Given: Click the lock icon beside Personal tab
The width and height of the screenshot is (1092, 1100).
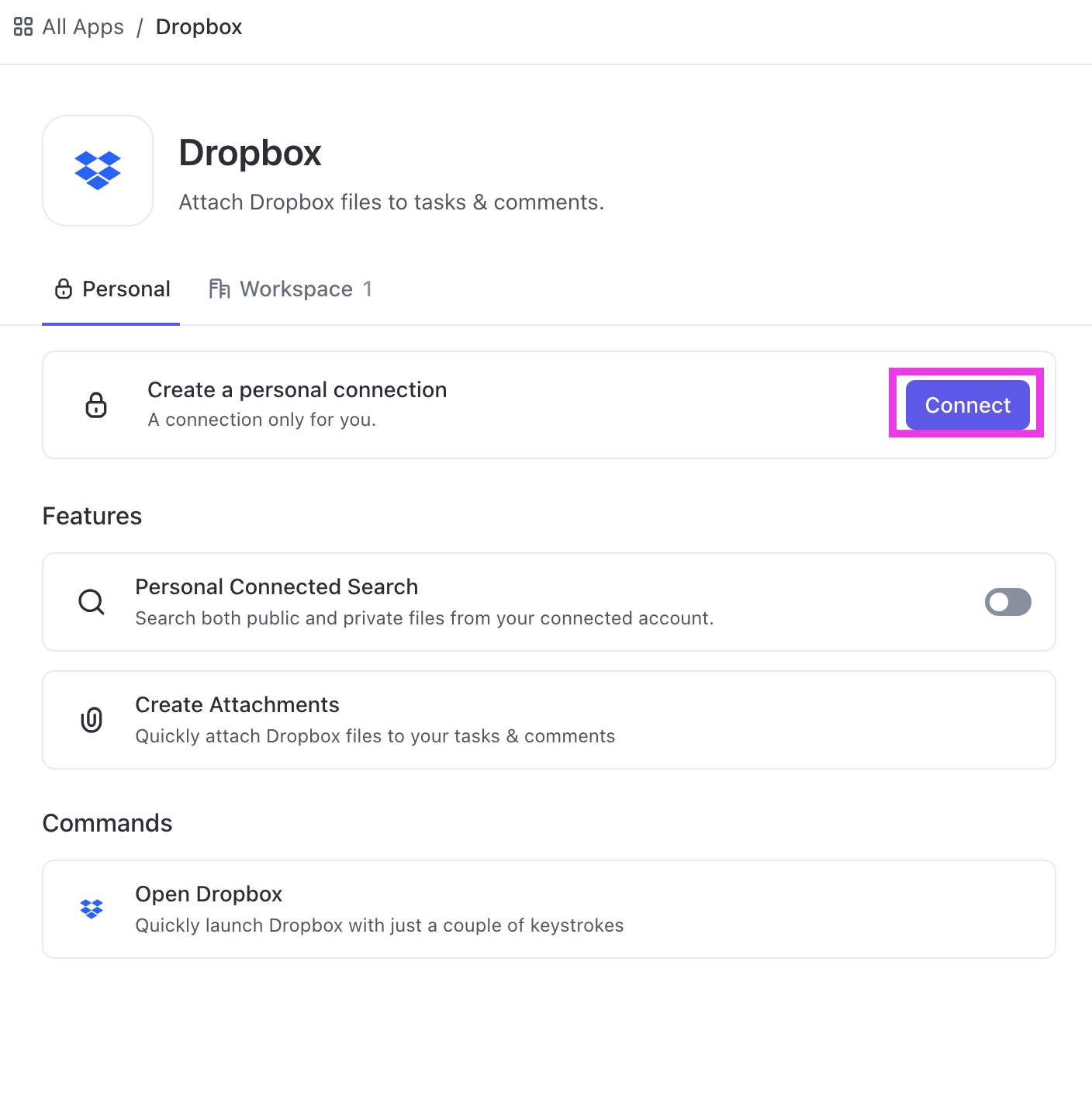Looking at the screenshot, I should point(63,289).
